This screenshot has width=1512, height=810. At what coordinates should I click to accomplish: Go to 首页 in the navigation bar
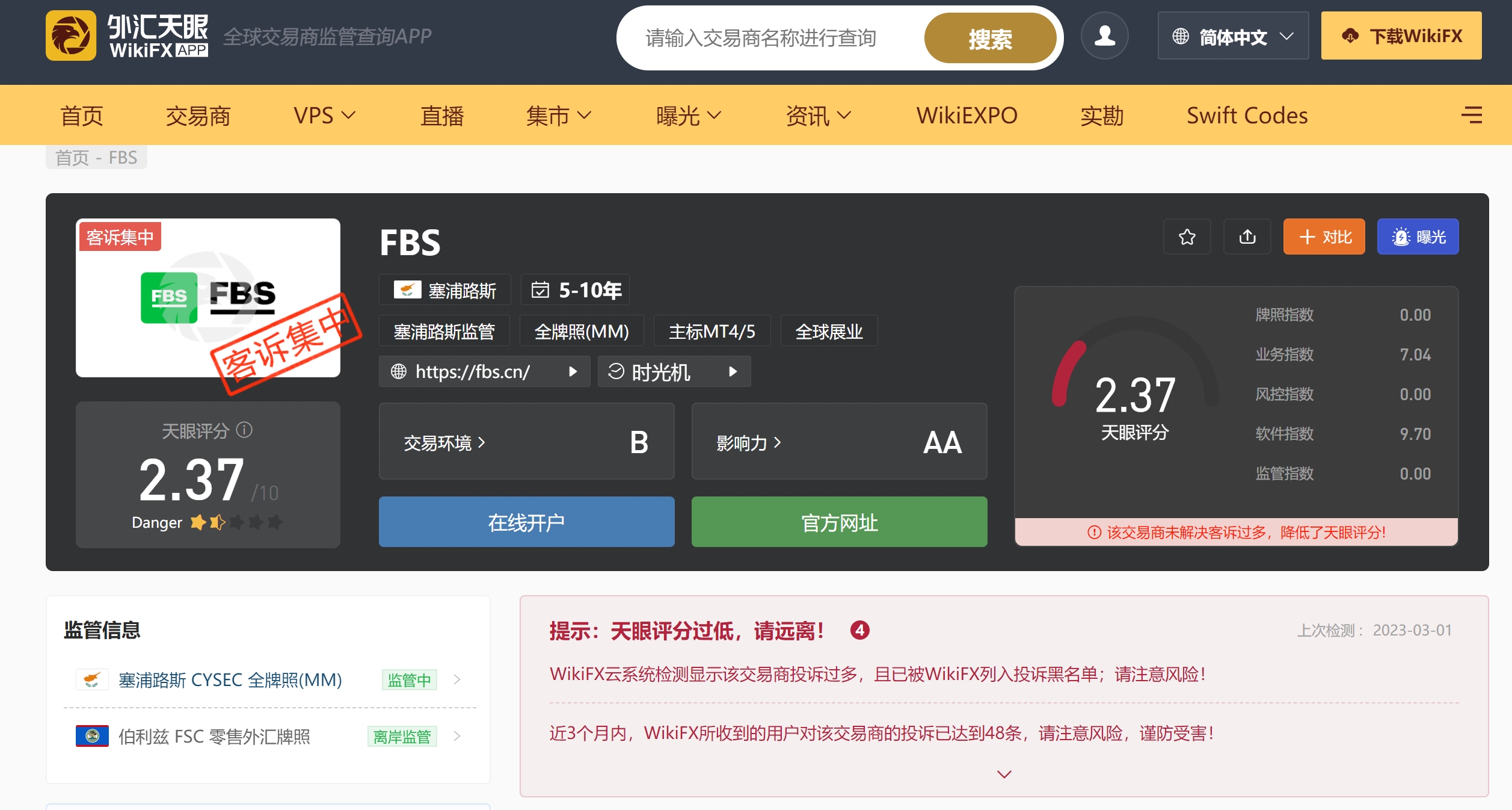click(x=82, y=115)
